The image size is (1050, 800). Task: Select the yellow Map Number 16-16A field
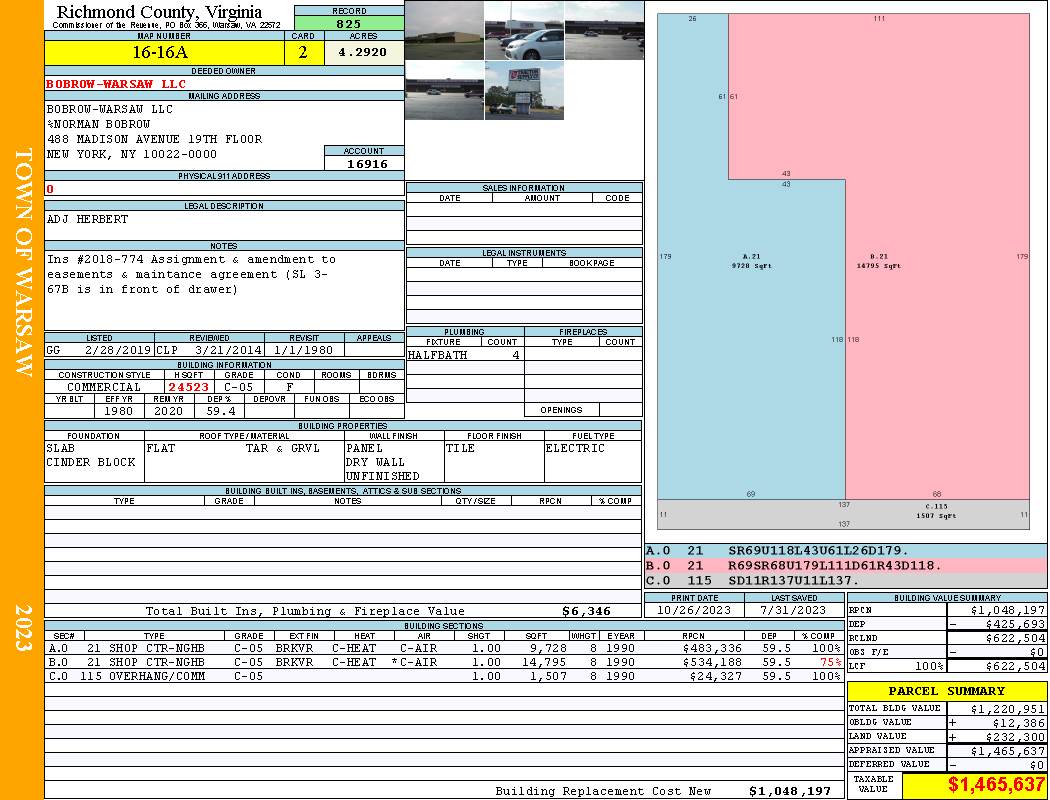pos(164,52)
